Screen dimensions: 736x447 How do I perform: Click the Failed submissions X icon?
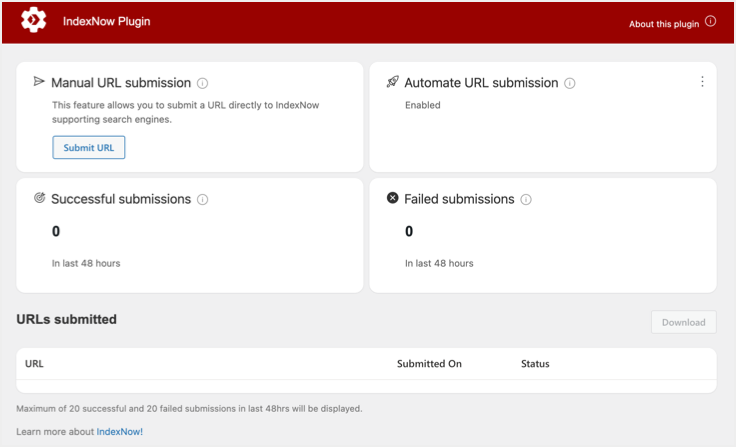[x=392, y=198]
